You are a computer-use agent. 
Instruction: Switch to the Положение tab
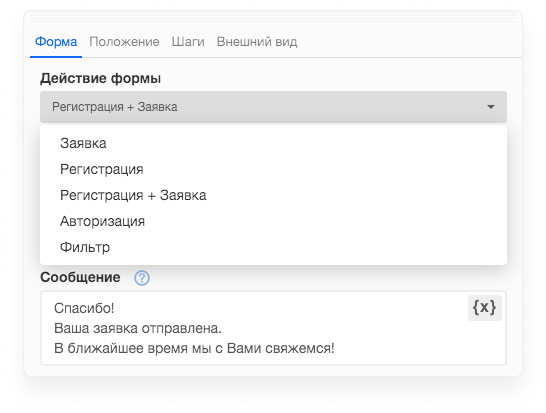pyautogui.click(x=124, y=42)
